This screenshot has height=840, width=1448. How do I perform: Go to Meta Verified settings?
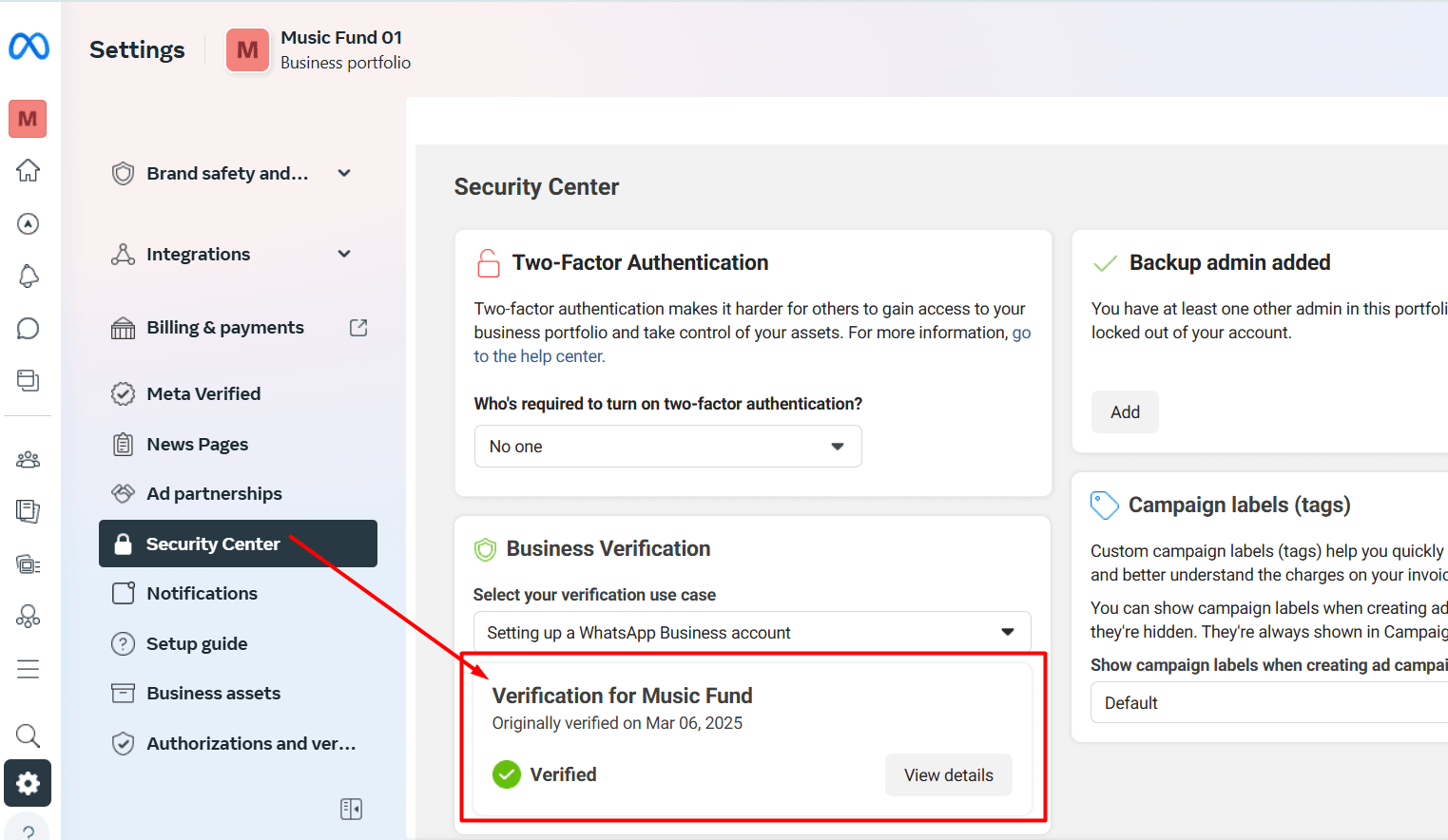pyautogui.click(x=238, y=393)
